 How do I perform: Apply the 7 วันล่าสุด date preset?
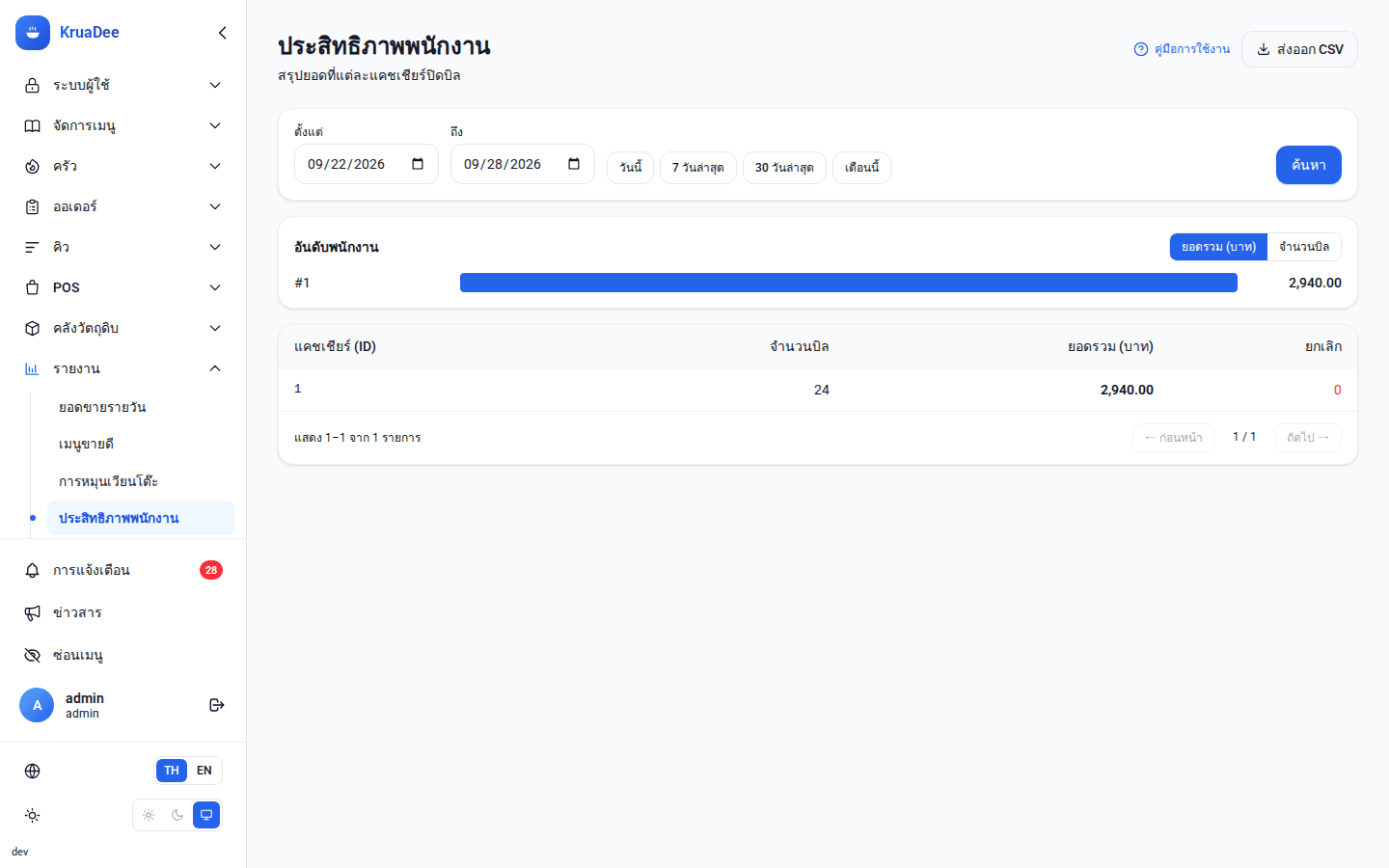tap(698, 168)
